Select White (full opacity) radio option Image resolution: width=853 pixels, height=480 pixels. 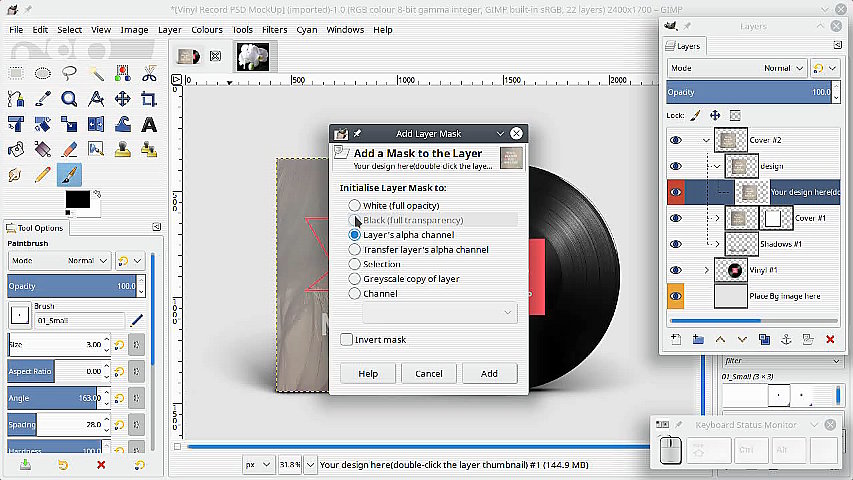(354, 205)
